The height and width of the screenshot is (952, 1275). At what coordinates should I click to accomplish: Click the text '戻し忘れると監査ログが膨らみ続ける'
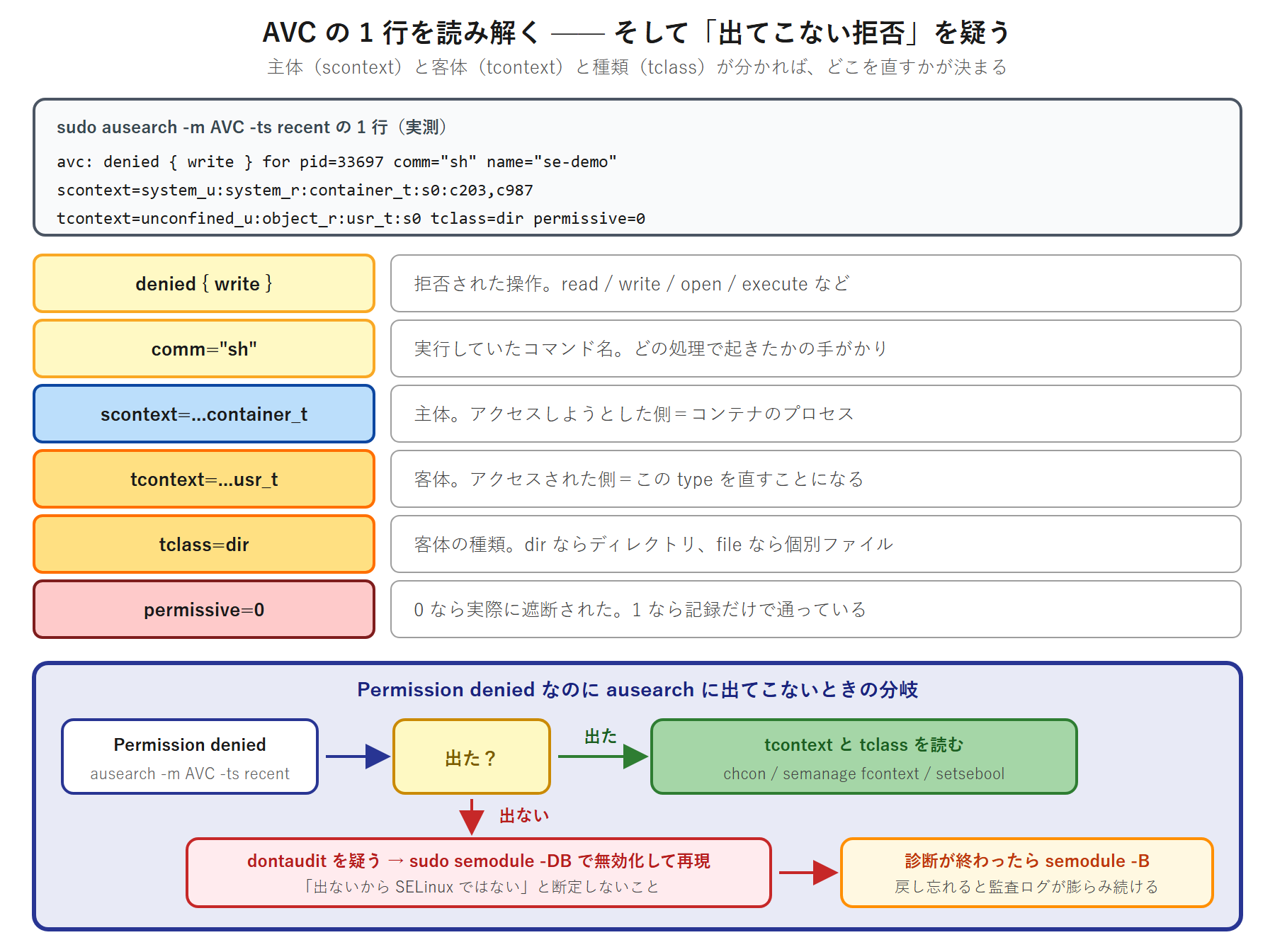pos(1027,887)
